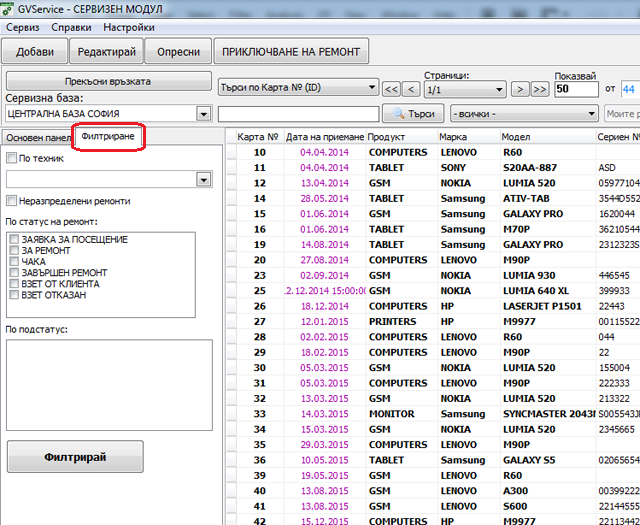The height and width of the screenshot is (525, 640).
Task: Sort by Модел column header
Action: (x=548, y=137)
